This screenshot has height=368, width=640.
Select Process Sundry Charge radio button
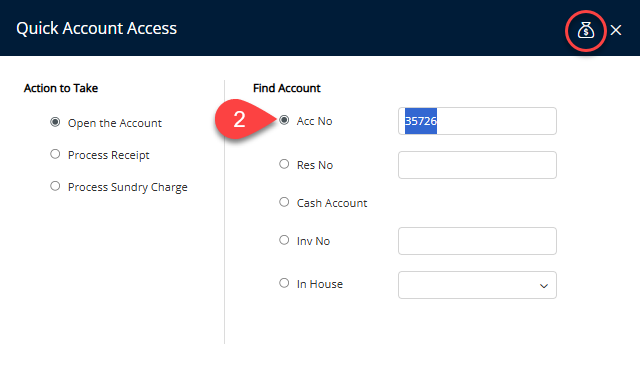pyautogui.click(x=55, y=186)
